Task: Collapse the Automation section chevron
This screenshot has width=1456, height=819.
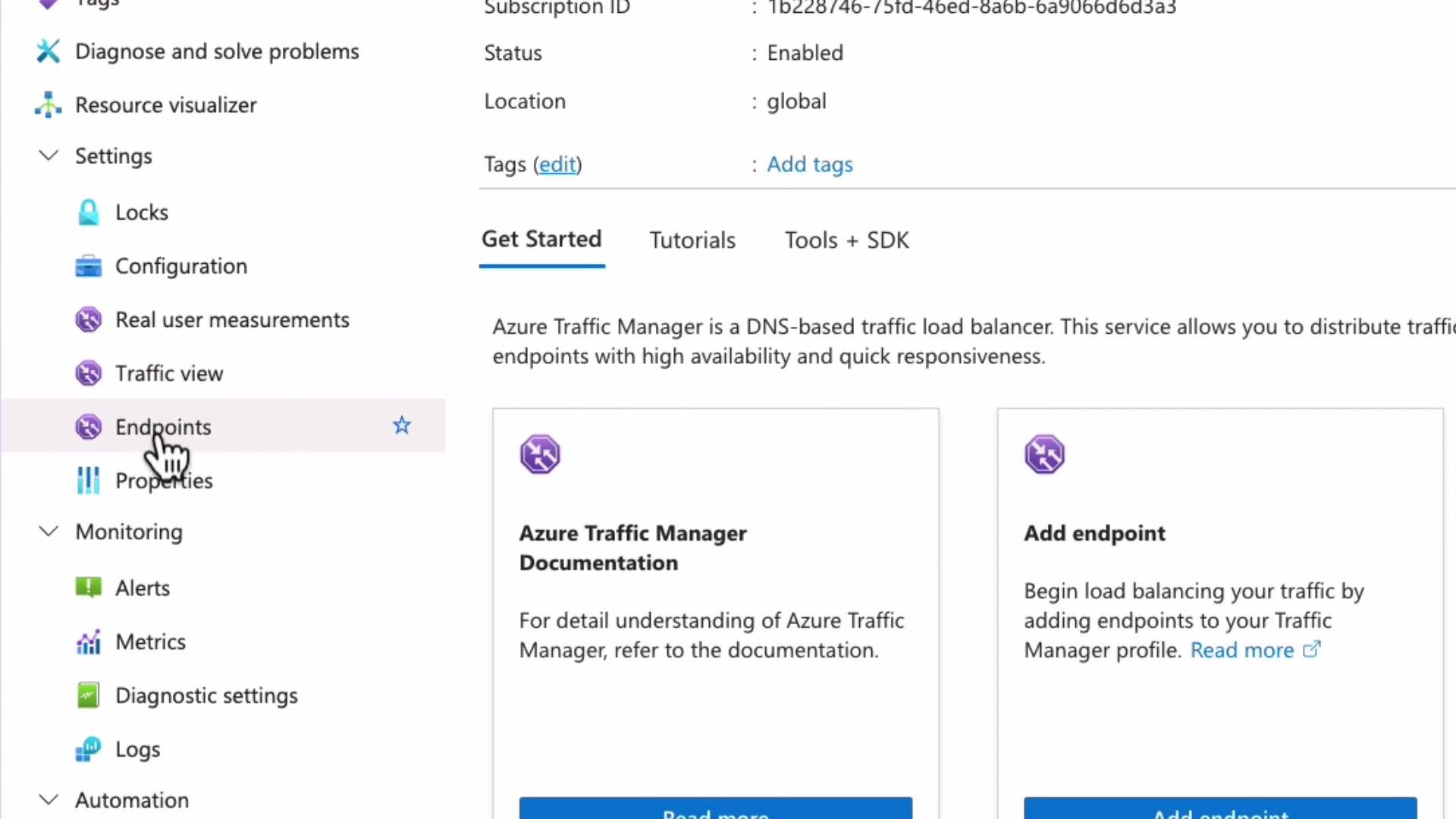Action: tap(49, 800)
